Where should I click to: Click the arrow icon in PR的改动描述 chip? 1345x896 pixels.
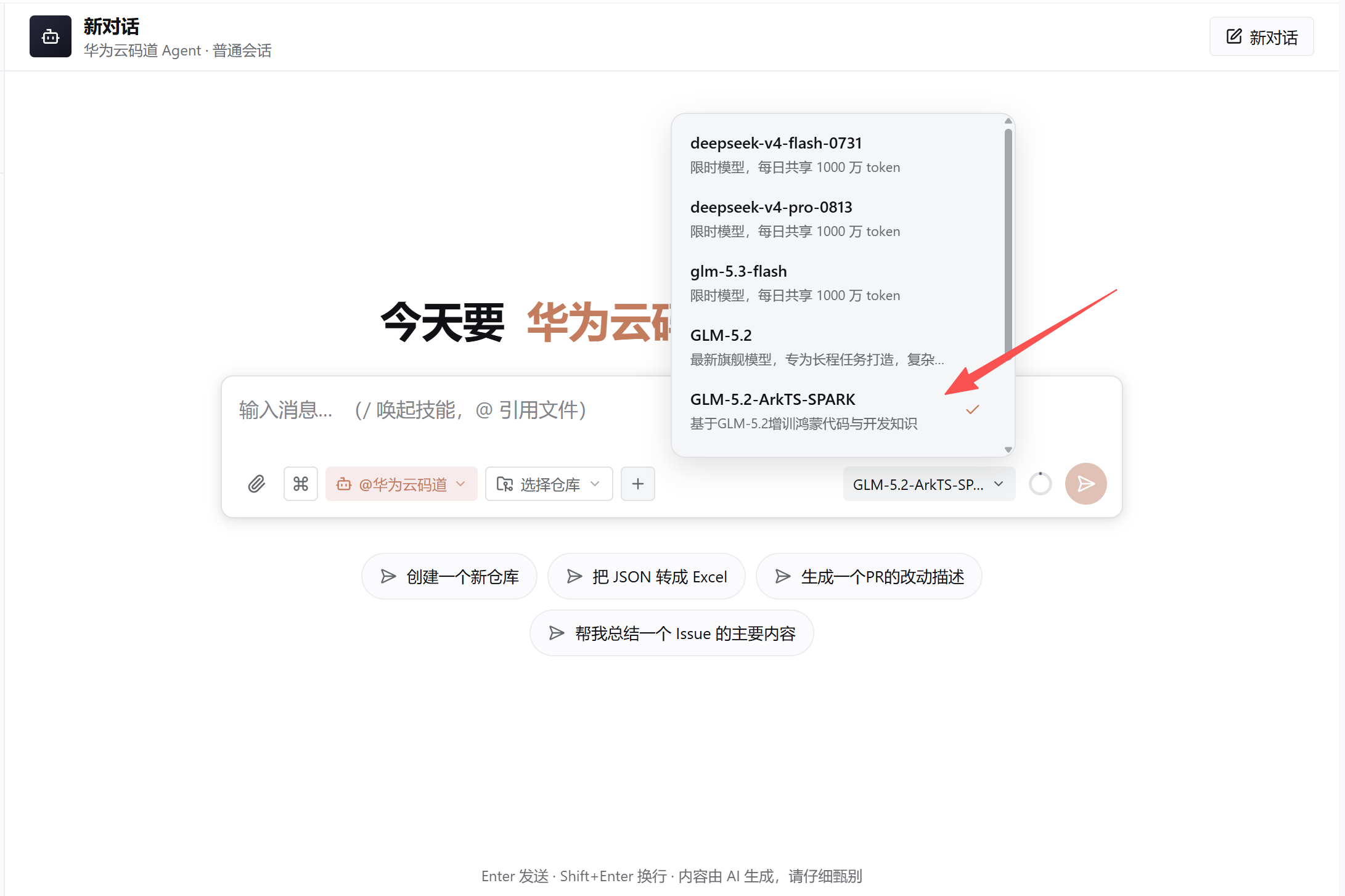click(783, 576)
